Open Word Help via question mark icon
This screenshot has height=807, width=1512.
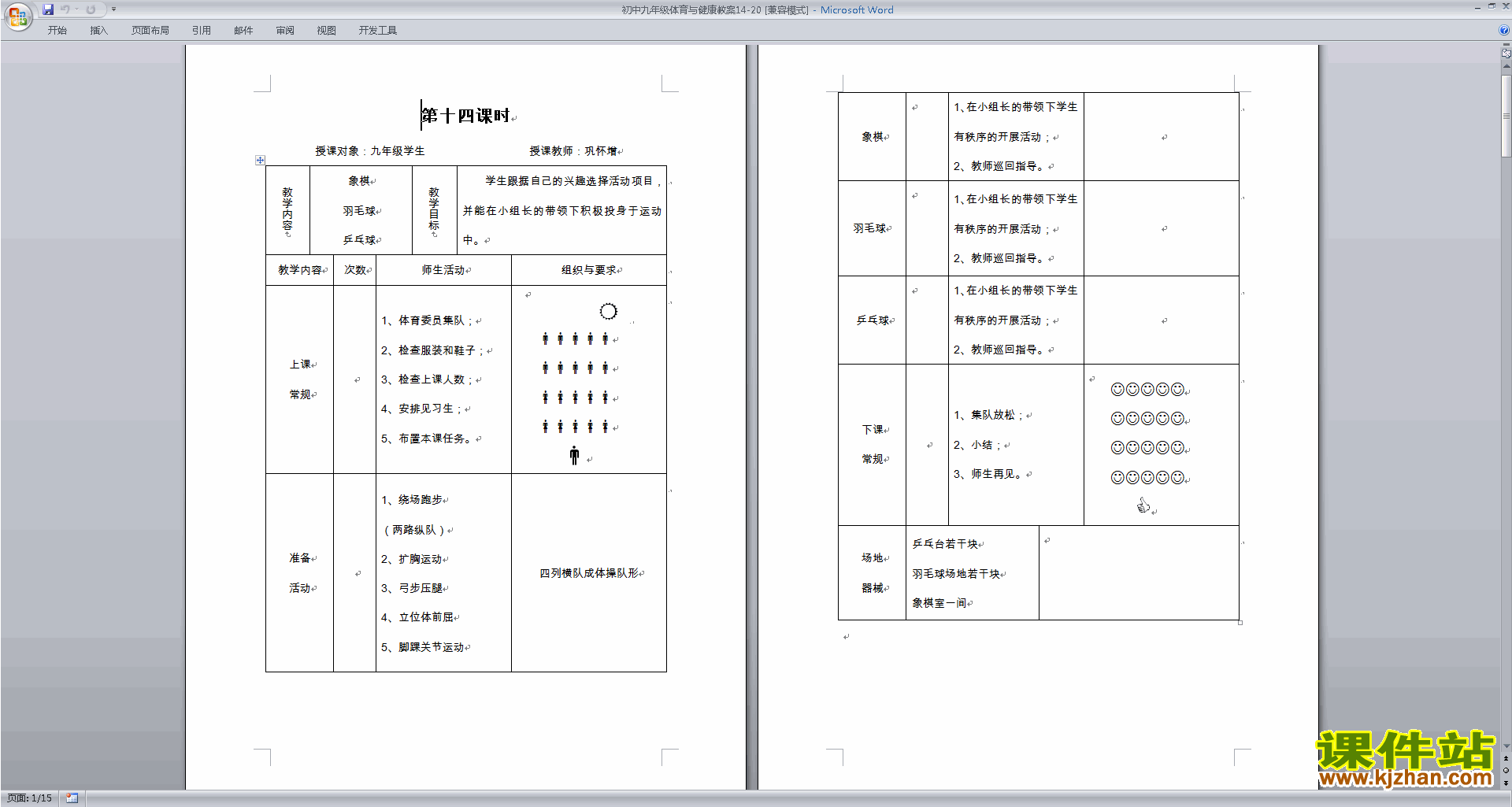(1504, 30)
